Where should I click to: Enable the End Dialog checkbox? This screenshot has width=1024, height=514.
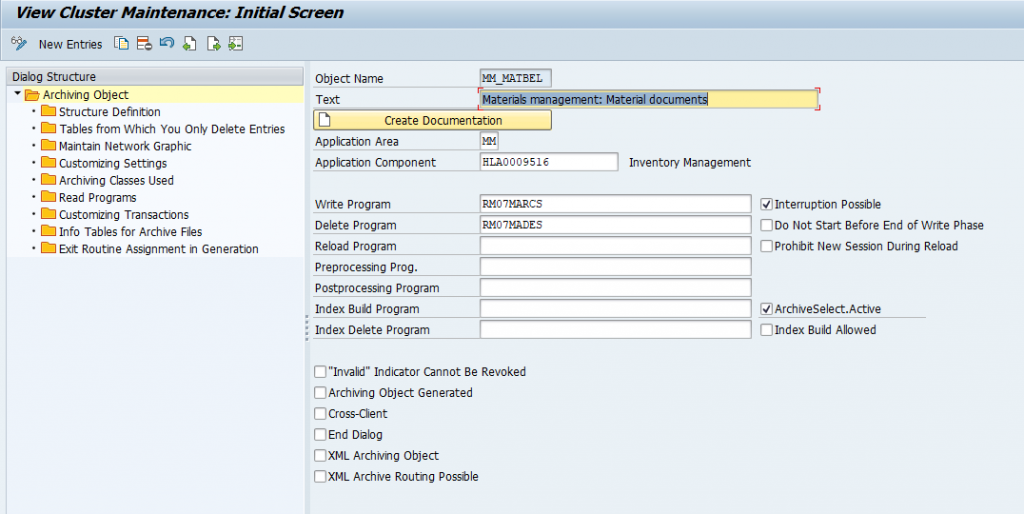point(320,434)
